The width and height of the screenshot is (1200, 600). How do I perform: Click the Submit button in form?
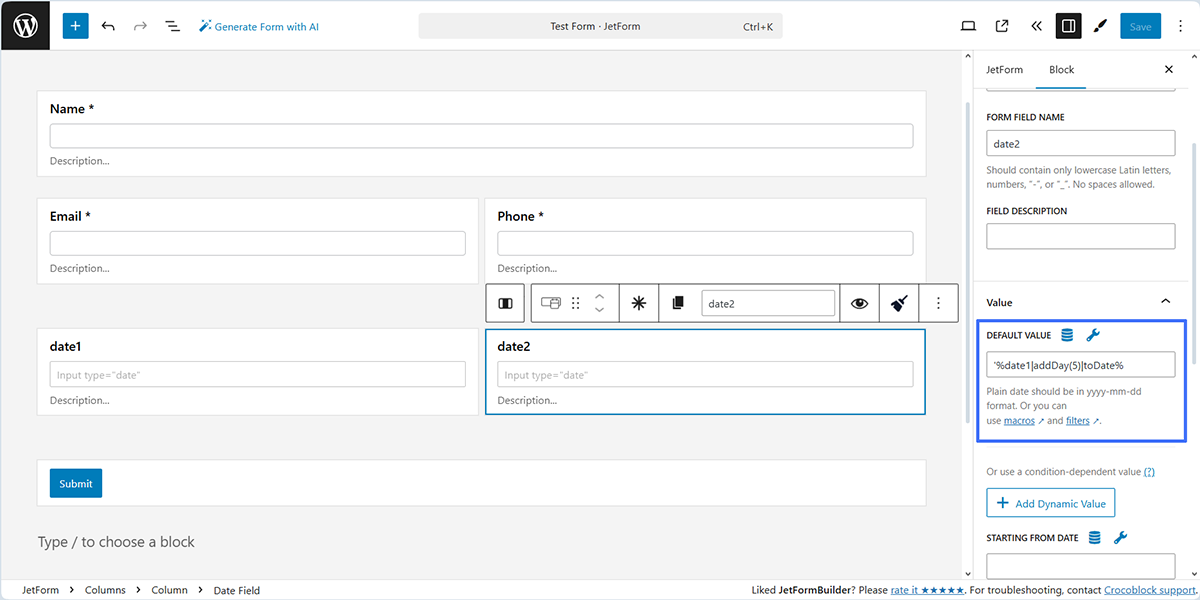(x=76, y=483)
